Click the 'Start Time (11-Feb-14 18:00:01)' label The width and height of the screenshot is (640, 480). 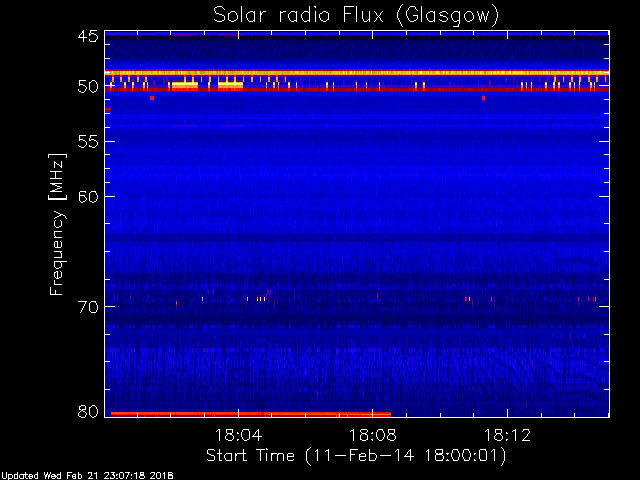coord(356,455)
